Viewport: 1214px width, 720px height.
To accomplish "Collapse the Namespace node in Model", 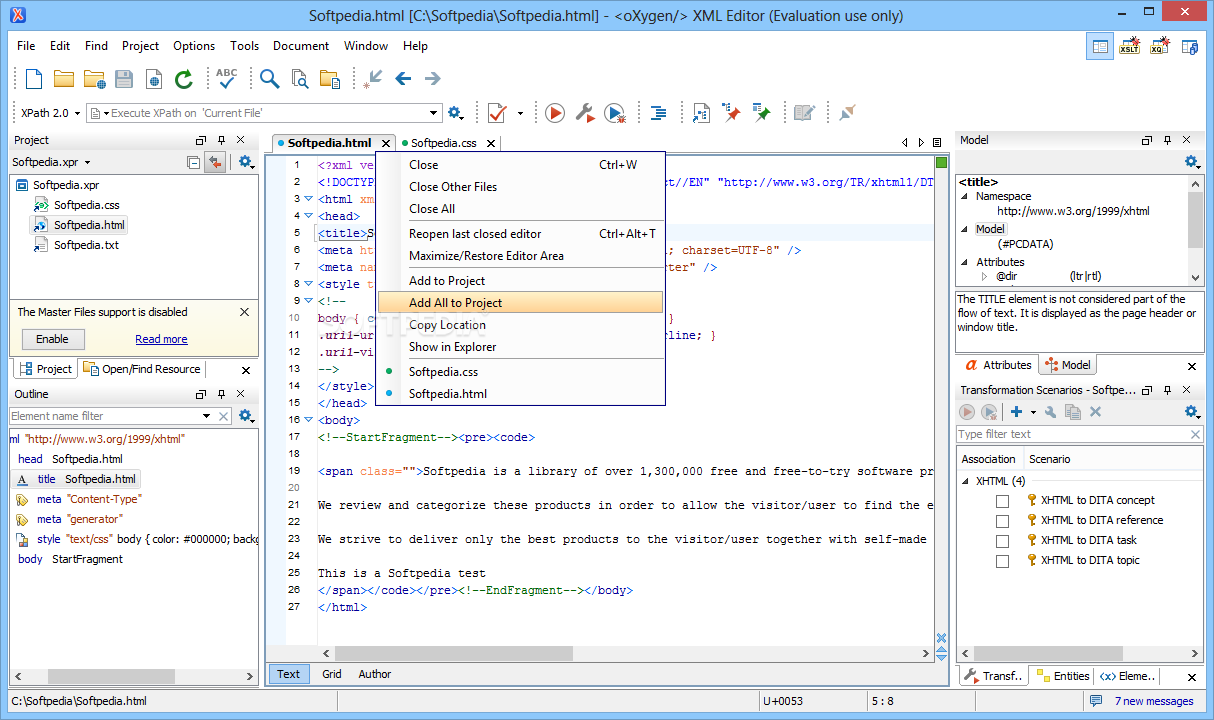I will coord(967,197).
